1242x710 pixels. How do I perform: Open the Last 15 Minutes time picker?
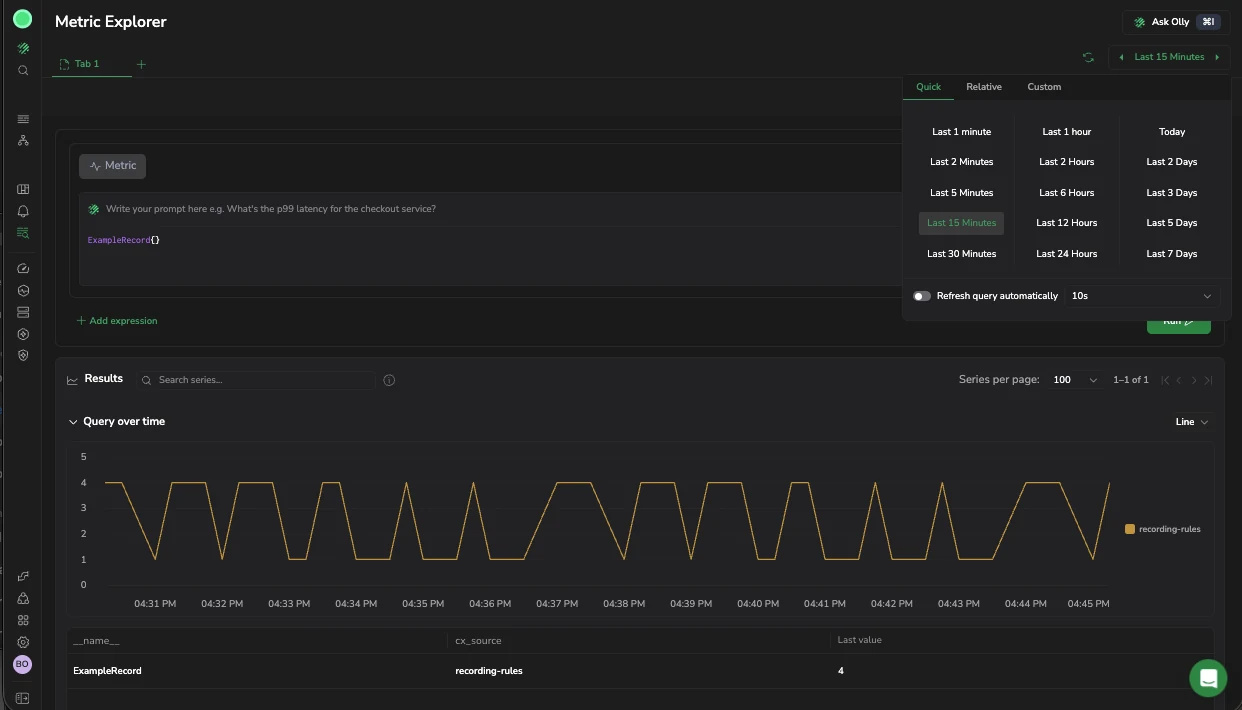tap(1169, 57)
